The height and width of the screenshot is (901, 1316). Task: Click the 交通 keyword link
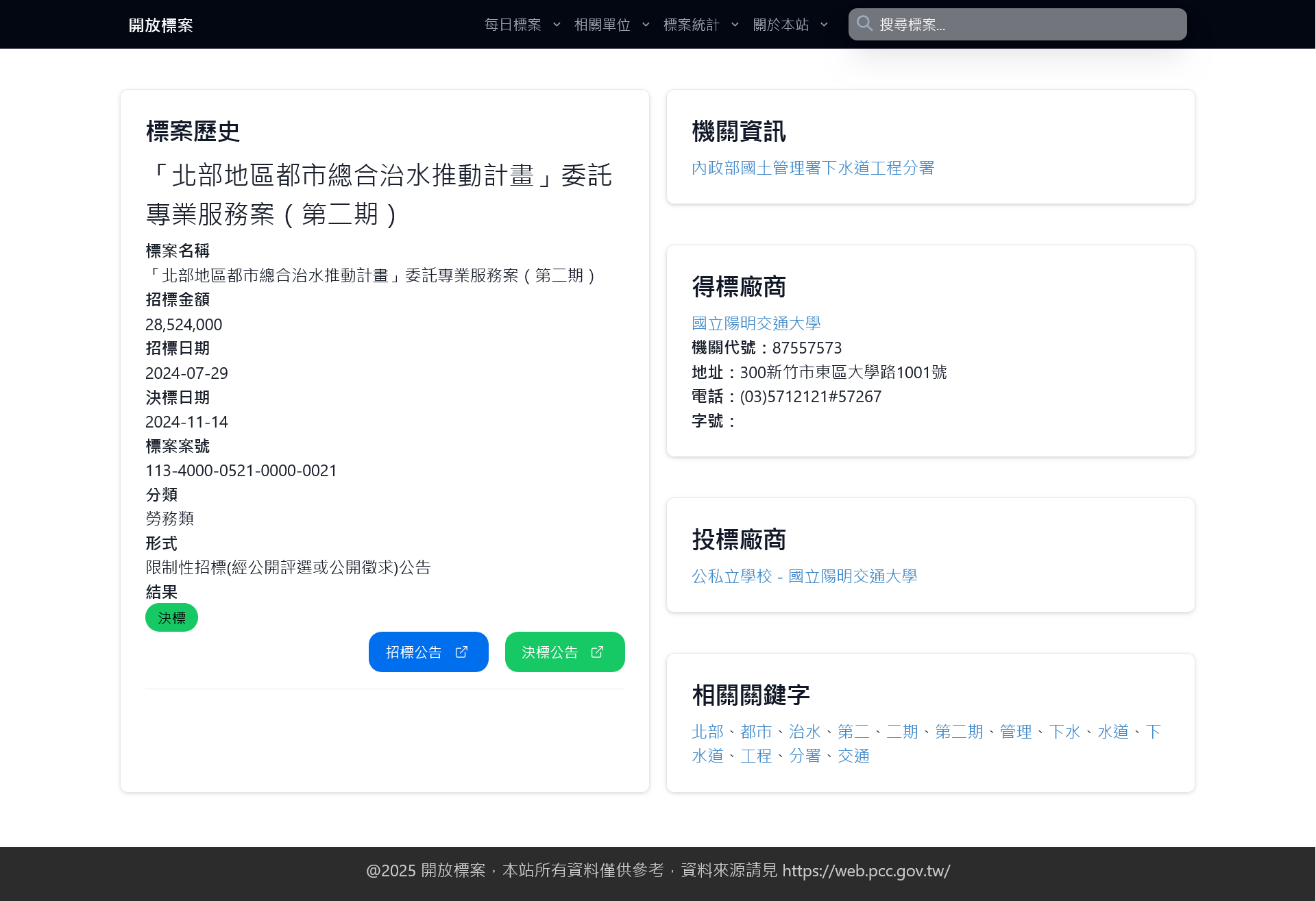[x=853, y=756]
